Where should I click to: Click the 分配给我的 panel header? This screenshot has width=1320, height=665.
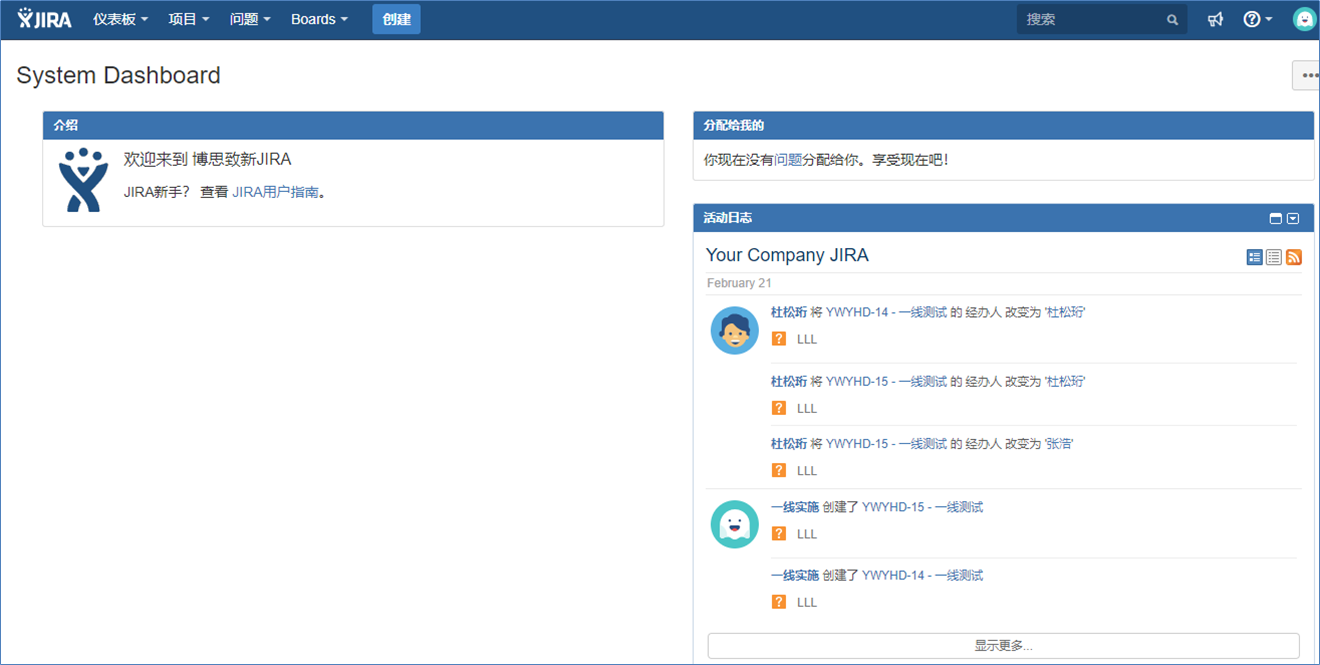(x=1003, y=125)
